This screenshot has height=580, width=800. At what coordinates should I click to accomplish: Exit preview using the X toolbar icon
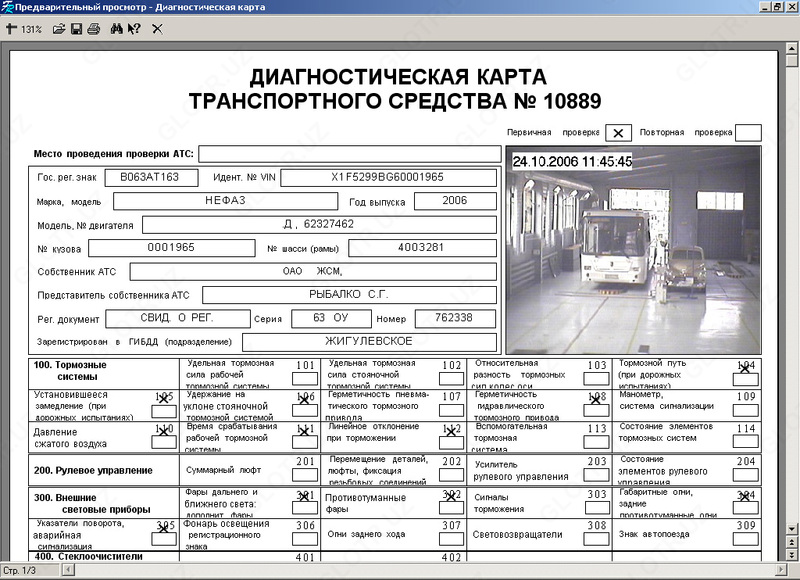(x=157, y=30)
